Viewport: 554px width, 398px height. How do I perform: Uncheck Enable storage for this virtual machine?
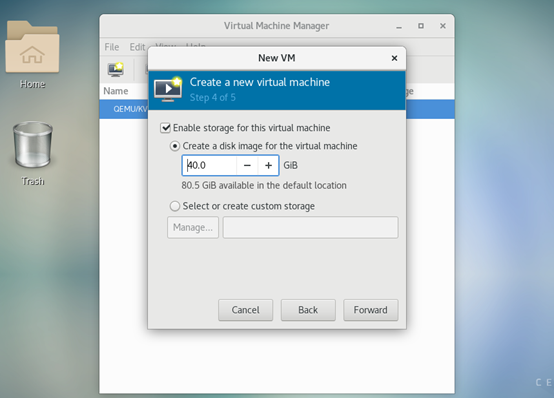coord(165,128)
